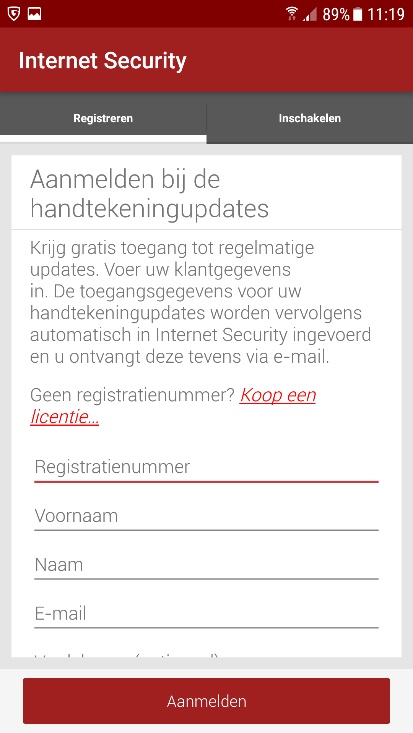413x733 pixels.
Task: Tap the Aanmelden button
Action: click(x=206, y=701)
